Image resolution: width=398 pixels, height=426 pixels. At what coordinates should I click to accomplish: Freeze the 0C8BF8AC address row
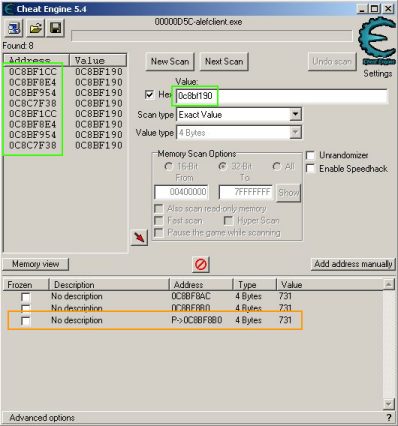pyautogui.click(x=25, y=297)
